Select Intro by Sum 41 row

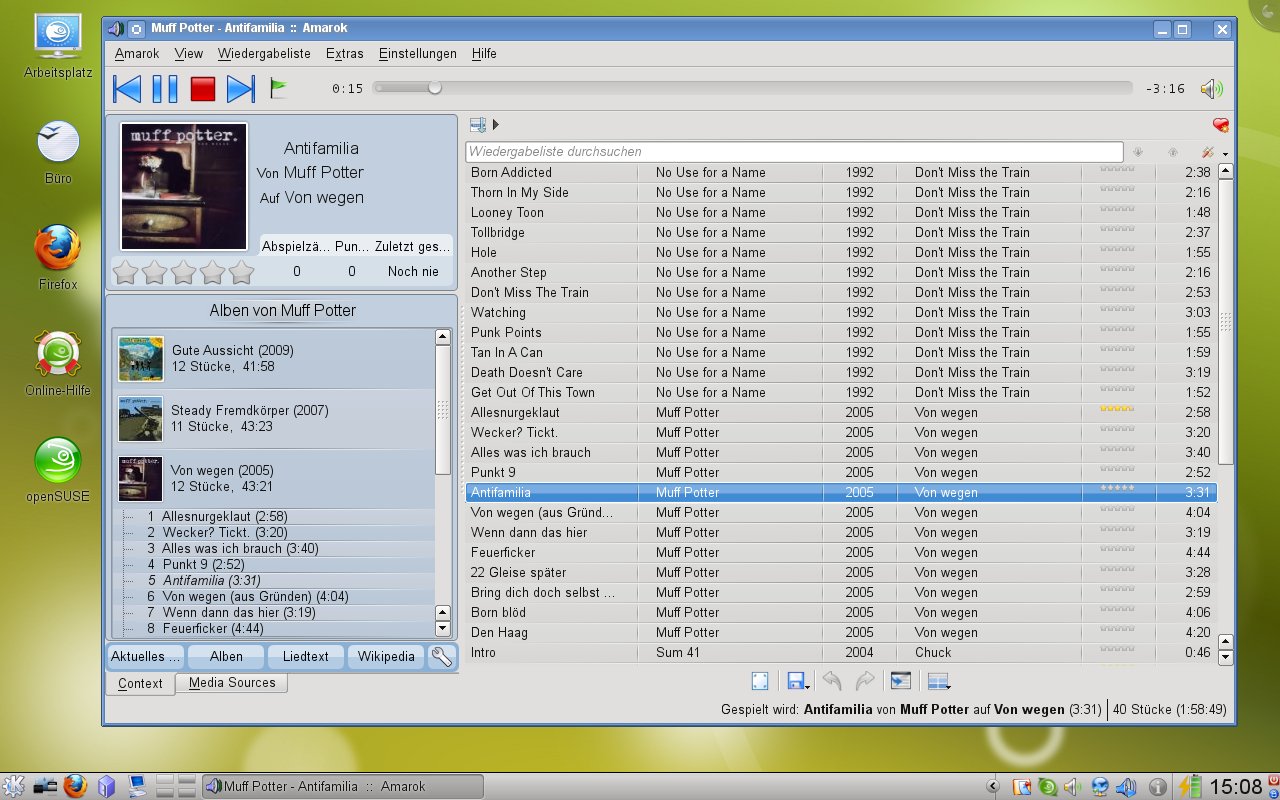tap(841, 652)
